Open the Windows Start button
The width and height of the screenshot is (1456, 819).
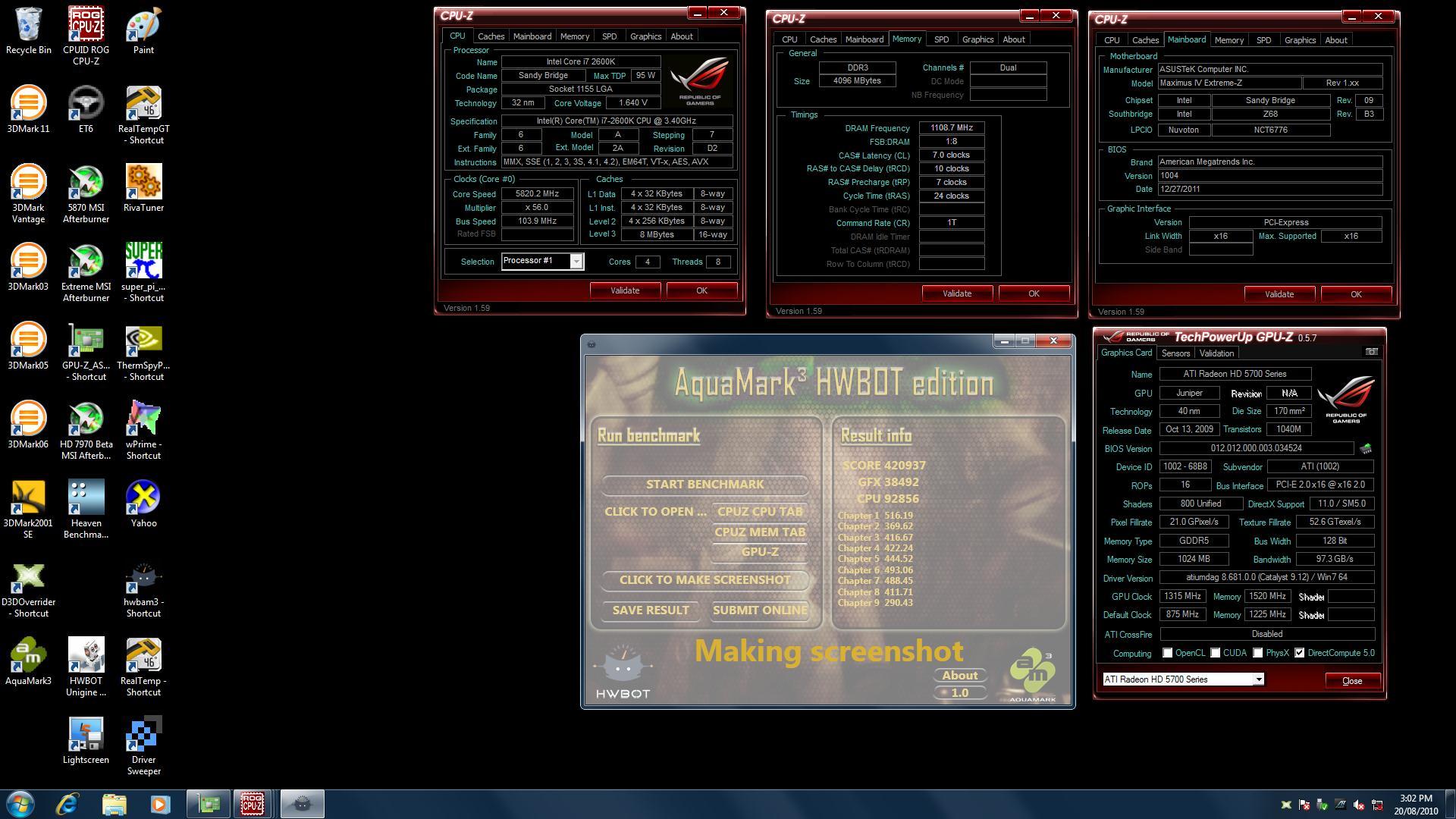coord(20,804)
